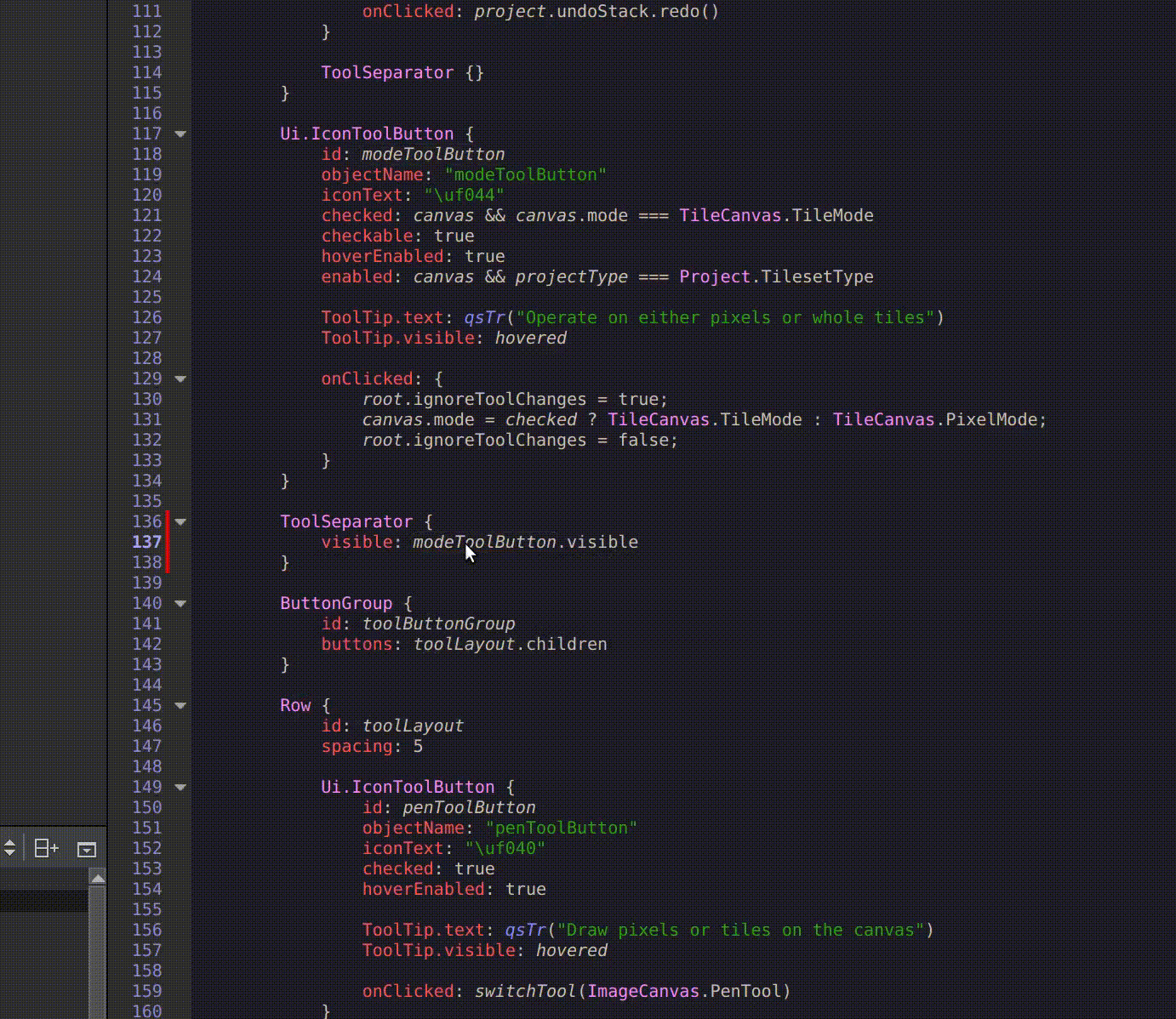
Task: Click the "ButtonGroup" type name
Action: [336, 603]
